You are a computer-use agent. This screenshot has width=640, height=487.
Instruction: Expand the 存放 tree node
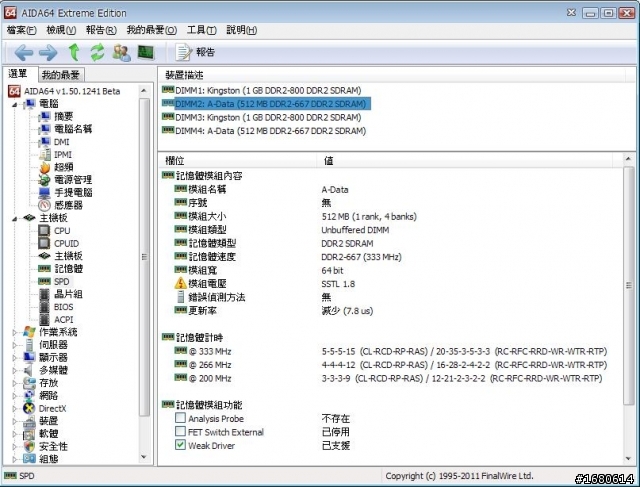[14, 383]
